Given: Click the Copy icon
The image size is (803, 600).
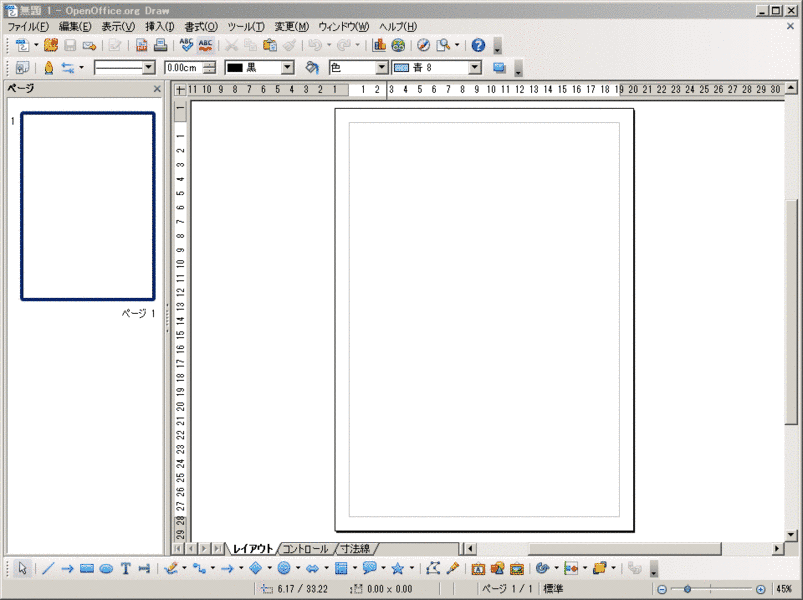Looking at the screenshot, I should point(250,46).
